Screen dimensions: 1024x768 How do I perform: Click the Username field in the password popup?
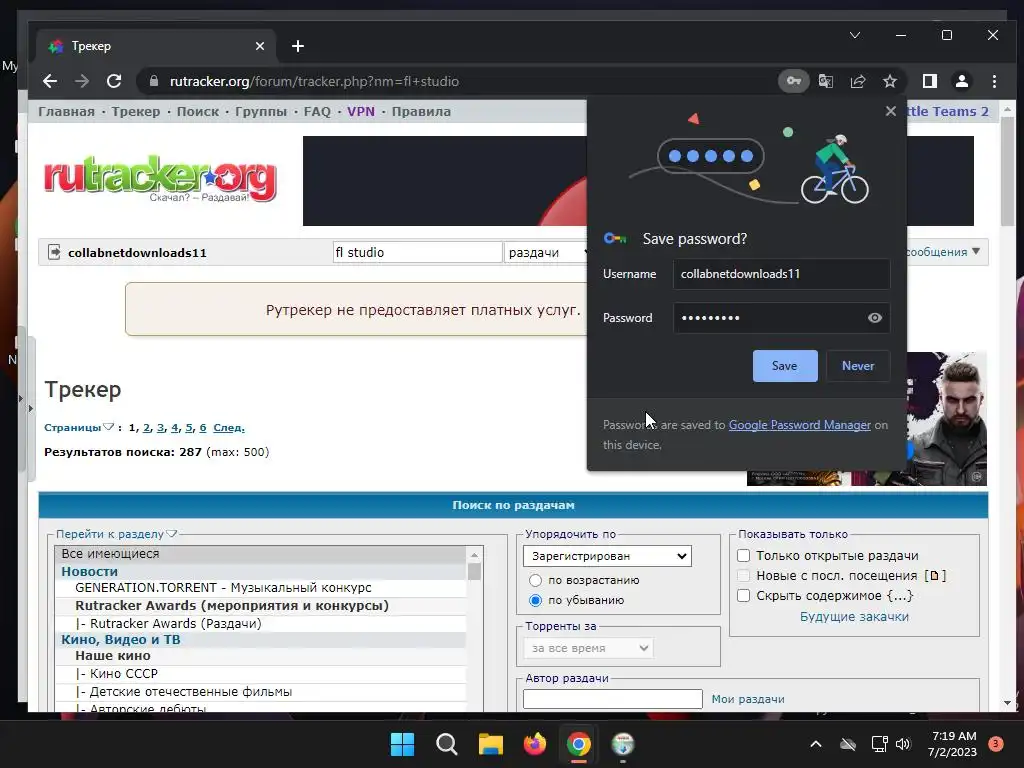click(781, 274)
